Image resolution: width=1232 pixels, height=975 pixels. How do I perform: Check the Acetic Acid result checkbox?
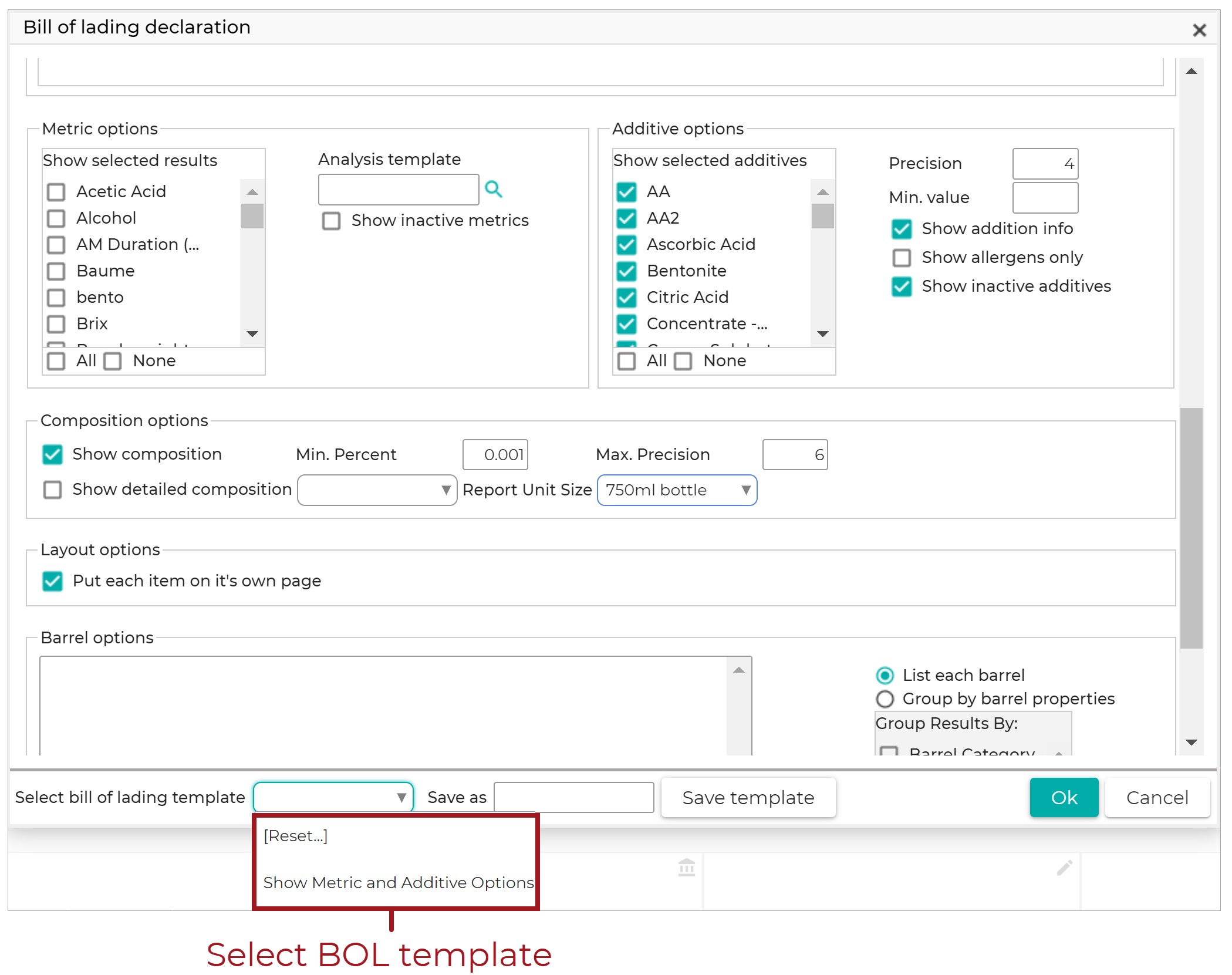(56, 192)
